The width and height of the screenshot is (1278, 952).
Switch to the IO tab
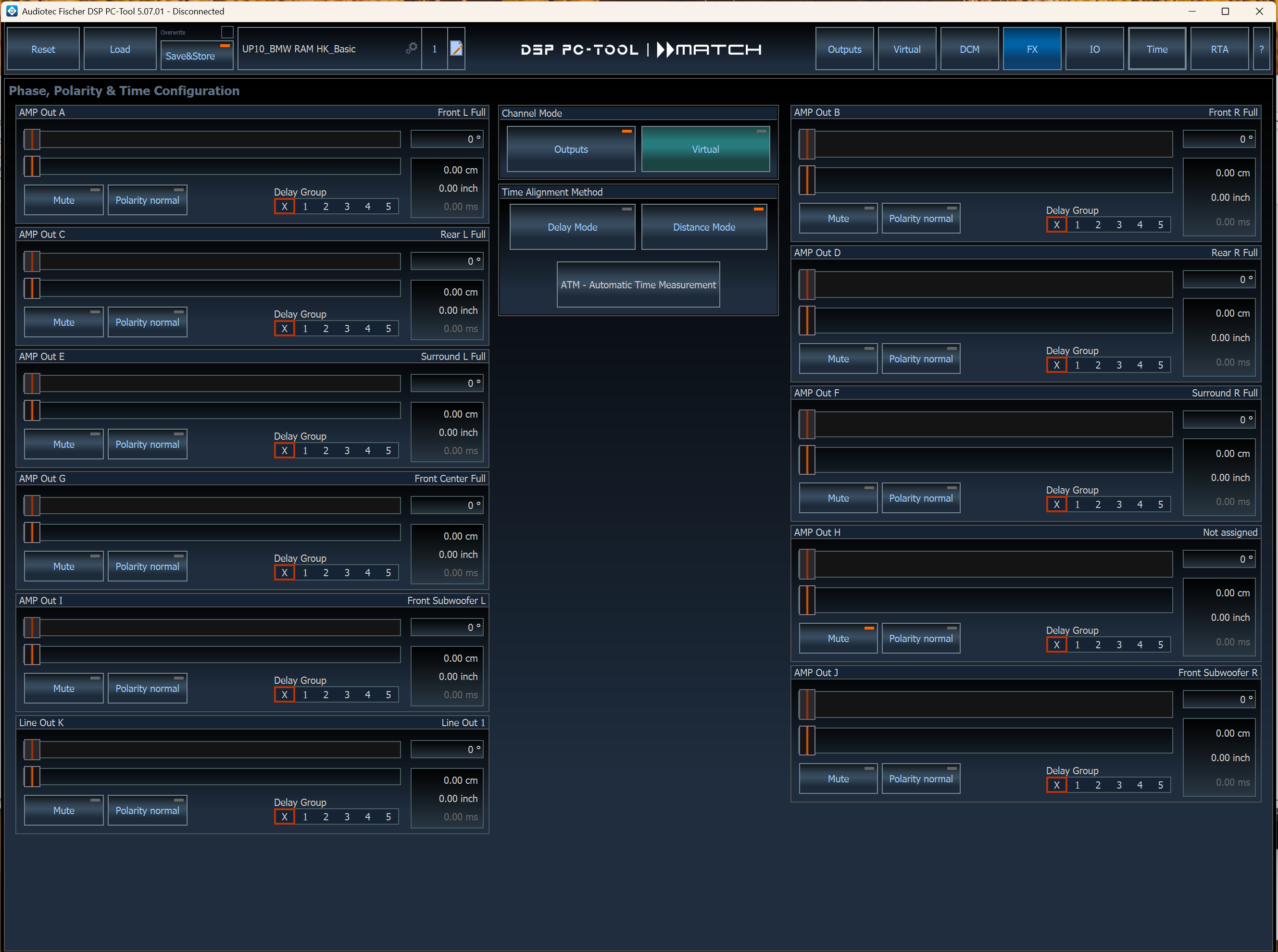click(x=1095, y=49)
